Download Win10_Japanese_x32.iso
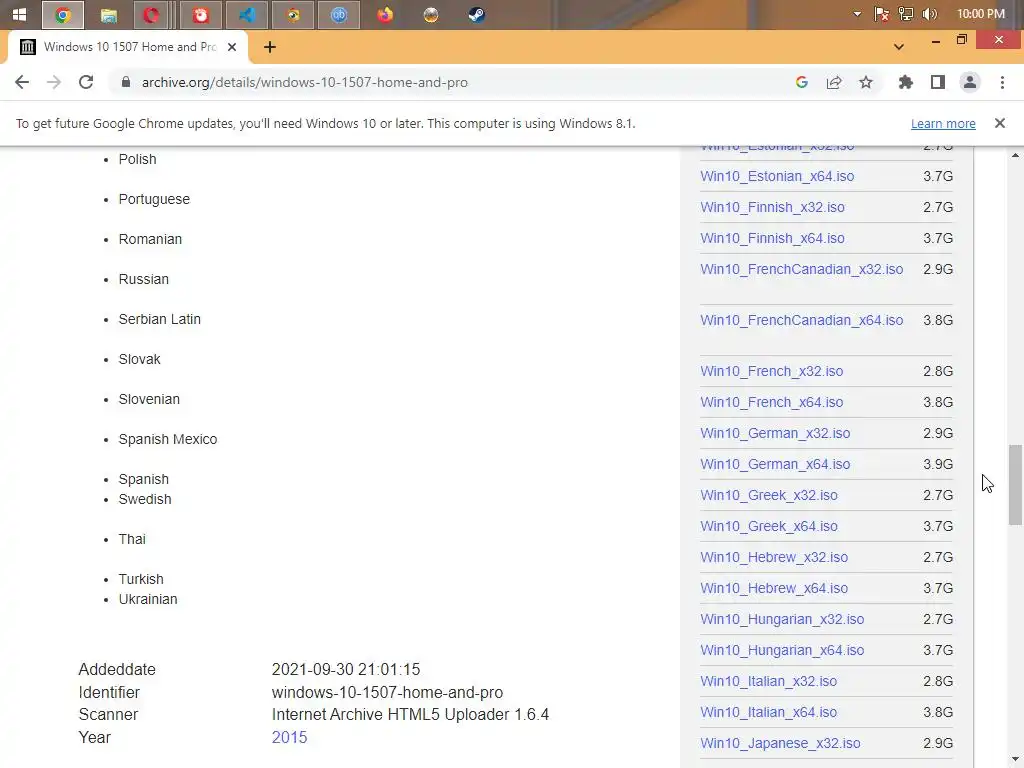The image size is (1024, 768). tap(780, 743)
